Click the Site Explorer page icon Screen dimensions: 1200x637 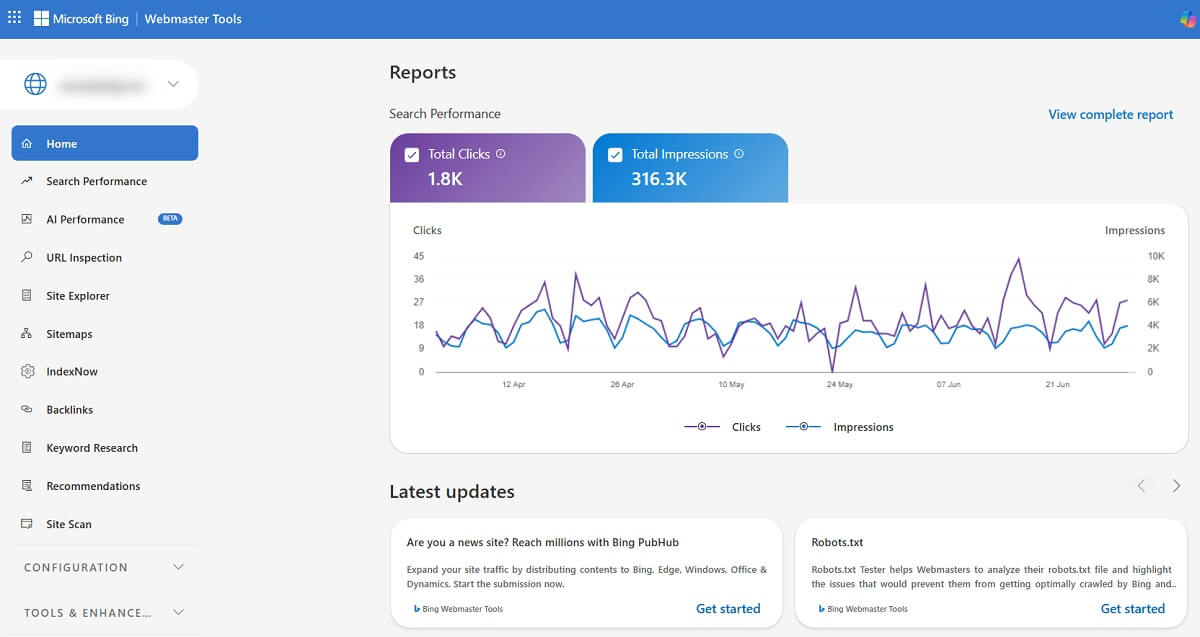click(27, 296)
